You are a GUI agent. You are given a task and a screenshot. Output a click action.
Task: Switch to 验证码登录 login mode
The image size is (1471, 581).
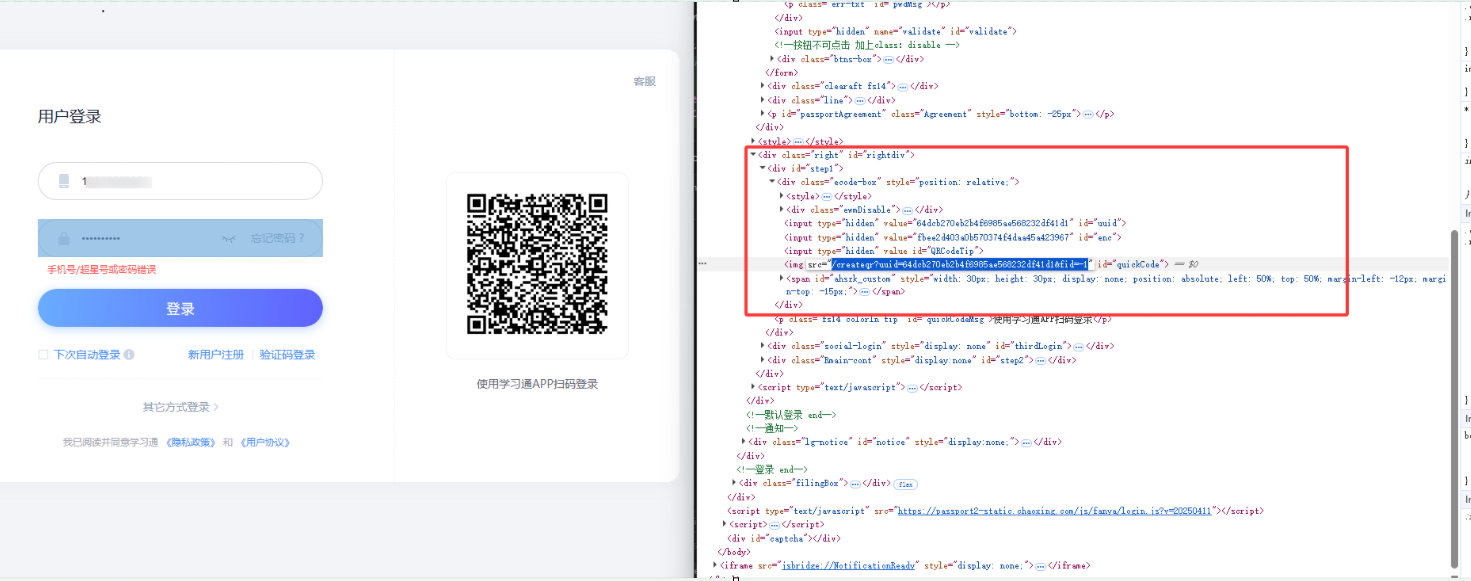point(286,354)
